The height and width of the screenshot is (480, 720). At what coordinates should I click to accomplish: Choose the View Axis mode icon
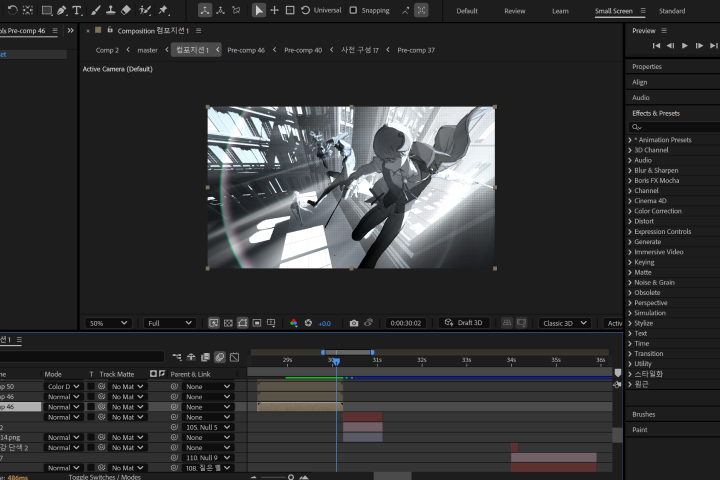click(236, 10)
